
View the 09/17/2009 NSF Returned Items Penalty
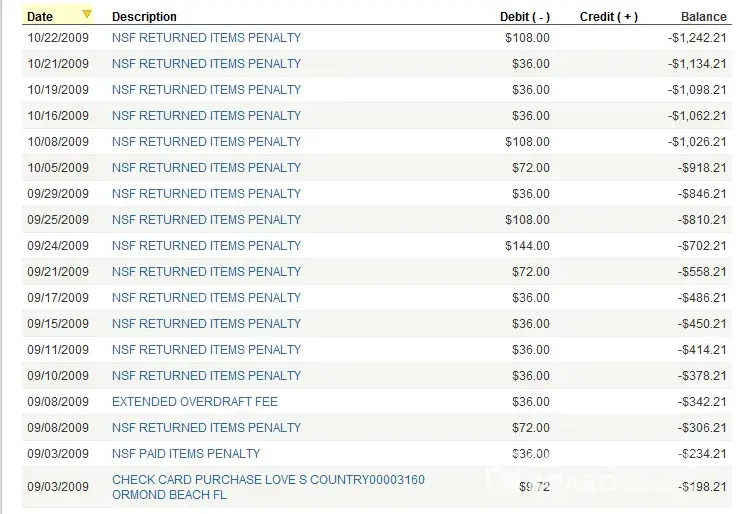206,298
